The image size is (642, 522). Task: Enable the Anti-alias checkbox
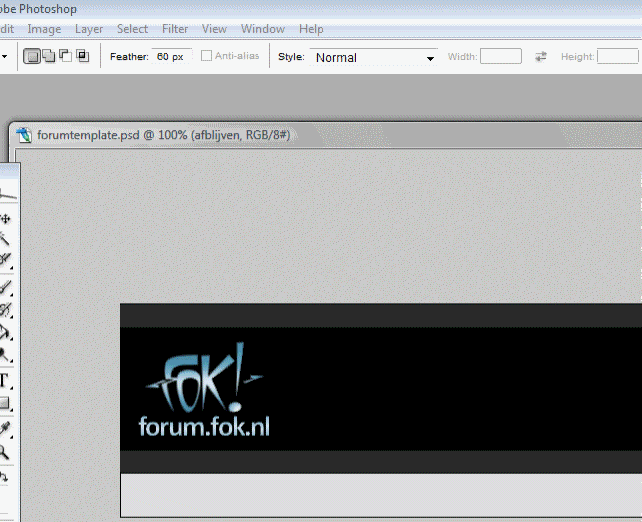point(207,56)
